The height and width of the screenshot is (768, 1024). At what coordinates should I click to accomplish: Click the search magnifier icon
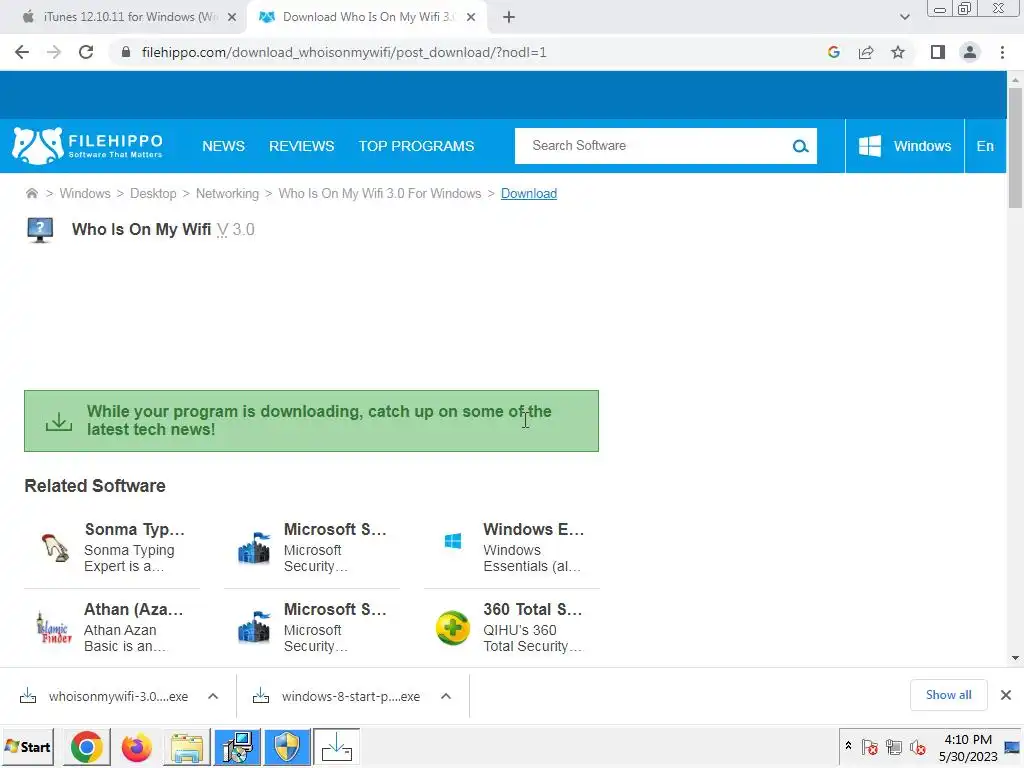[x=800, y=146]
